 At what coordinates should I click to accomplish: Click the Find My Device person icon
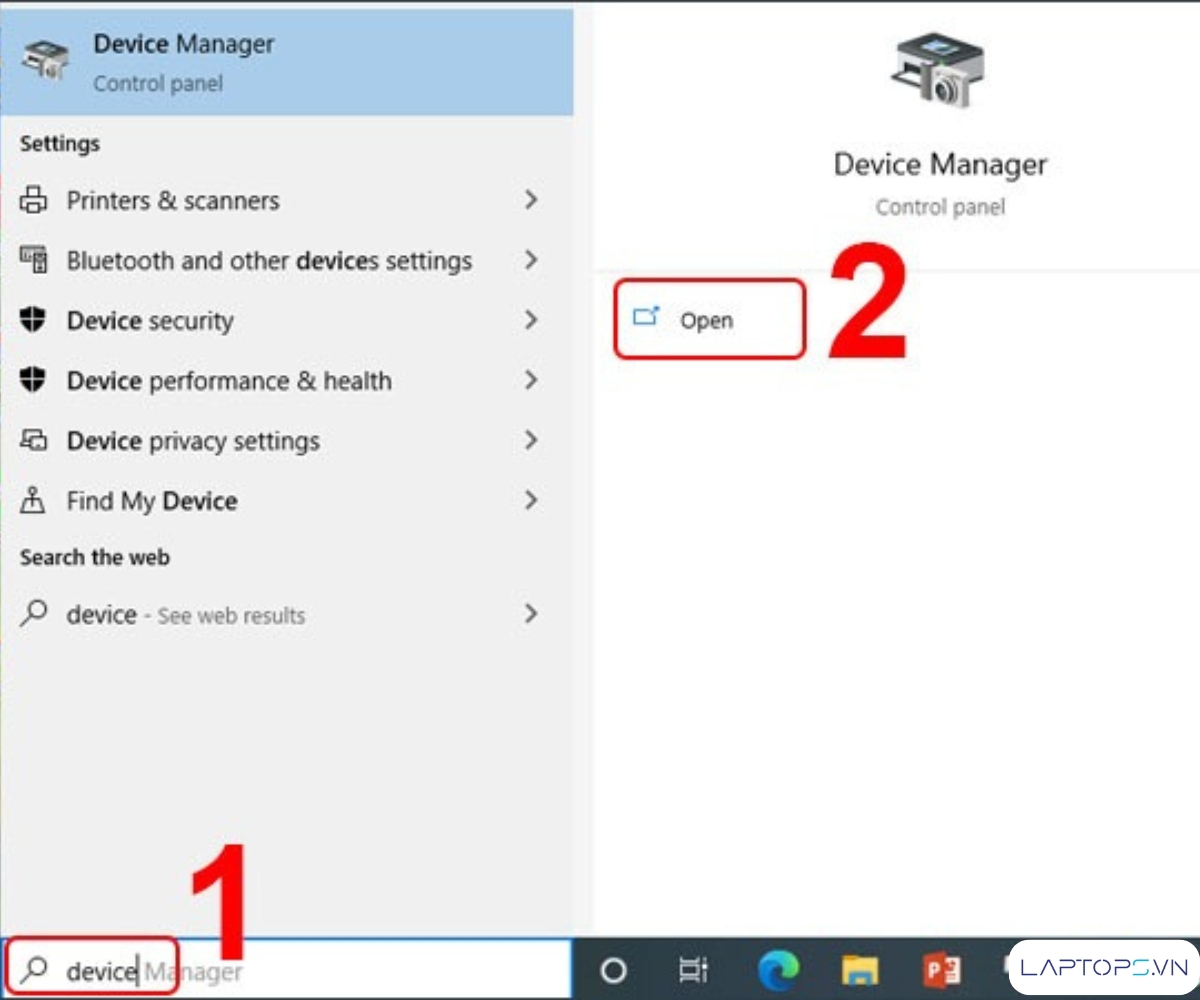[x=34, y=501]
